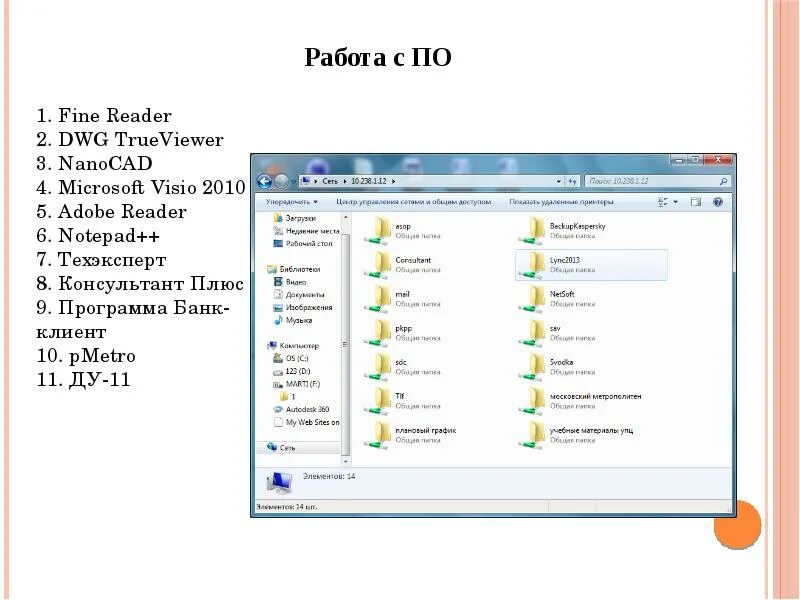The height and width of the screenshot is (600, 800).
Task: Click Показать удаленные принтеры
Action: [561, 202]
